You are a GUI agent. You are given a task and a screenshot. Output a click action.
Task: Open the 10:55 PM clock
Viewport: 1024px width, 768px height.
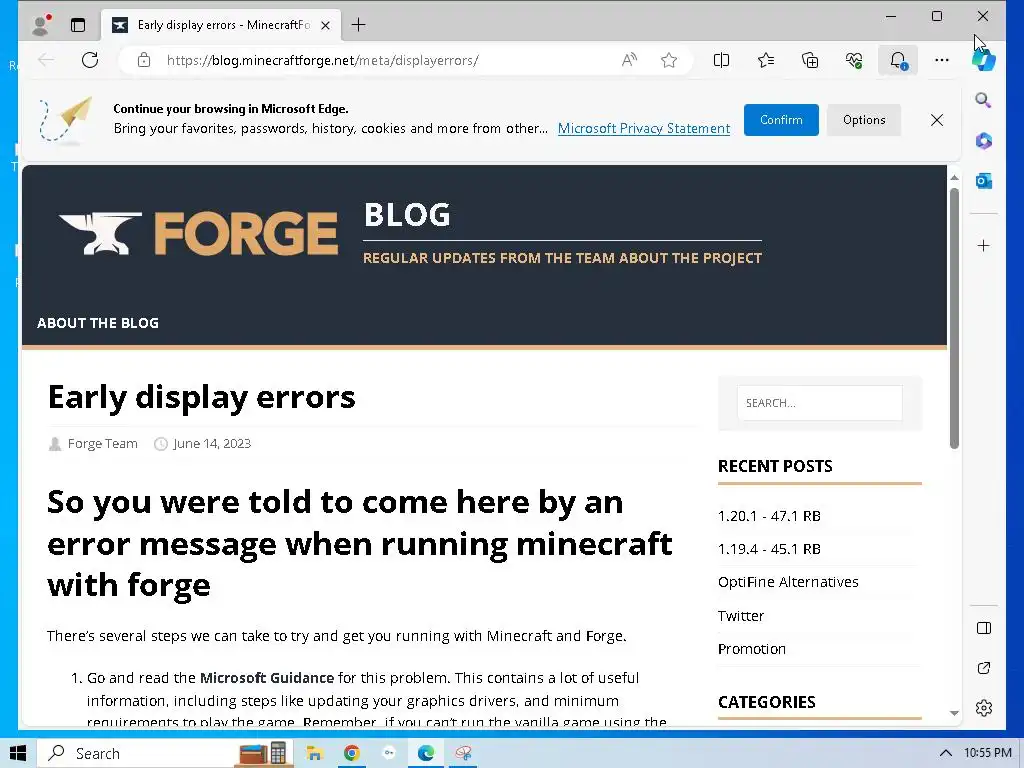(x=987, y=753)
